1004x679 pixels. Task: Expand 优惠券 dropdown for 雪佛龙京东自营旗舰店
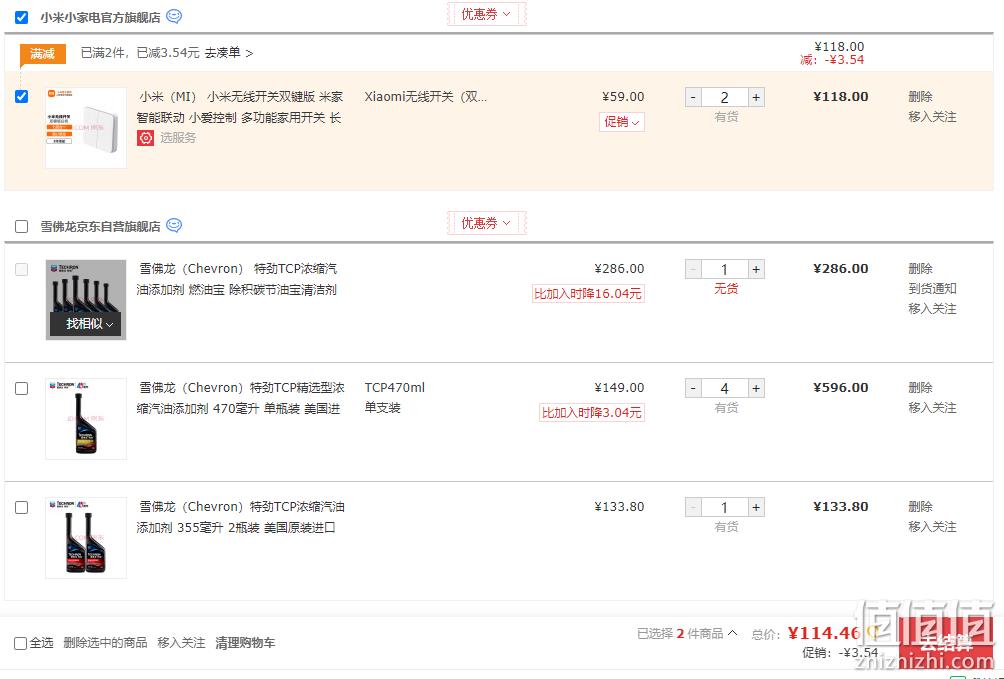(x=486, y=223)
